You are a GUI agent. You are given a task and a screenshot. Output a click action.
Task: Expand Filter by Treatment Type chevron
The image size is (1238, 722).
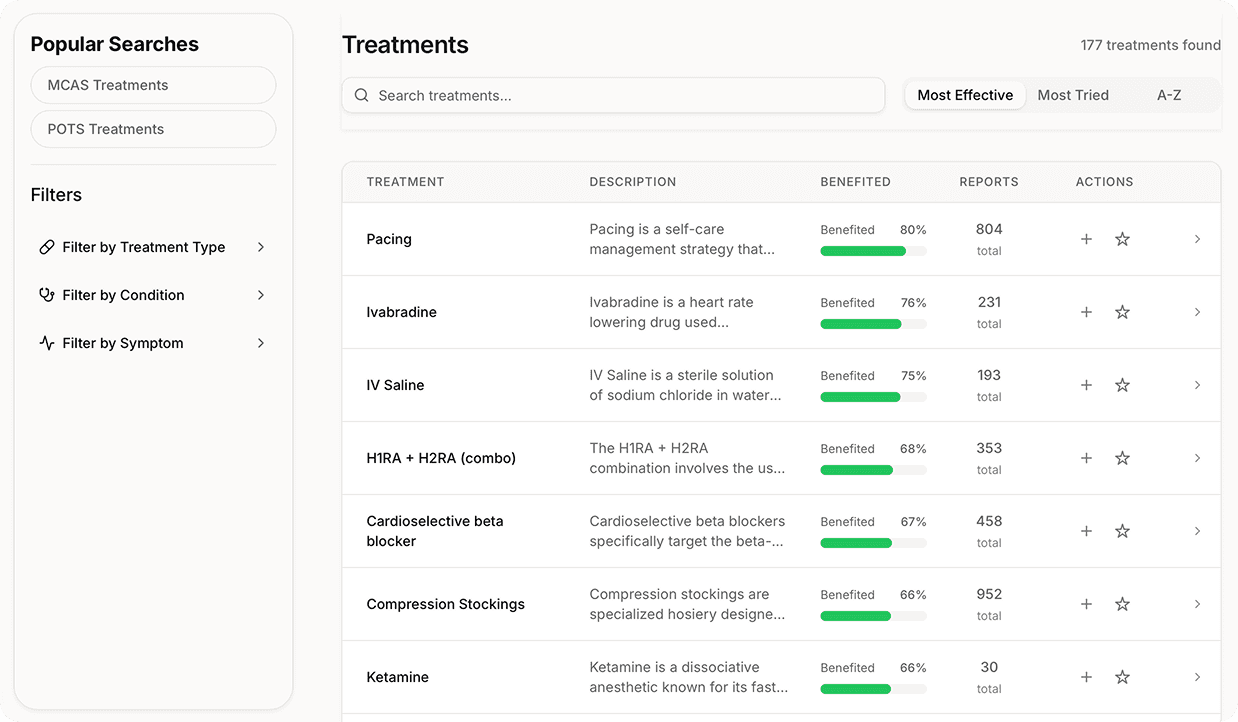click(260, 247)
